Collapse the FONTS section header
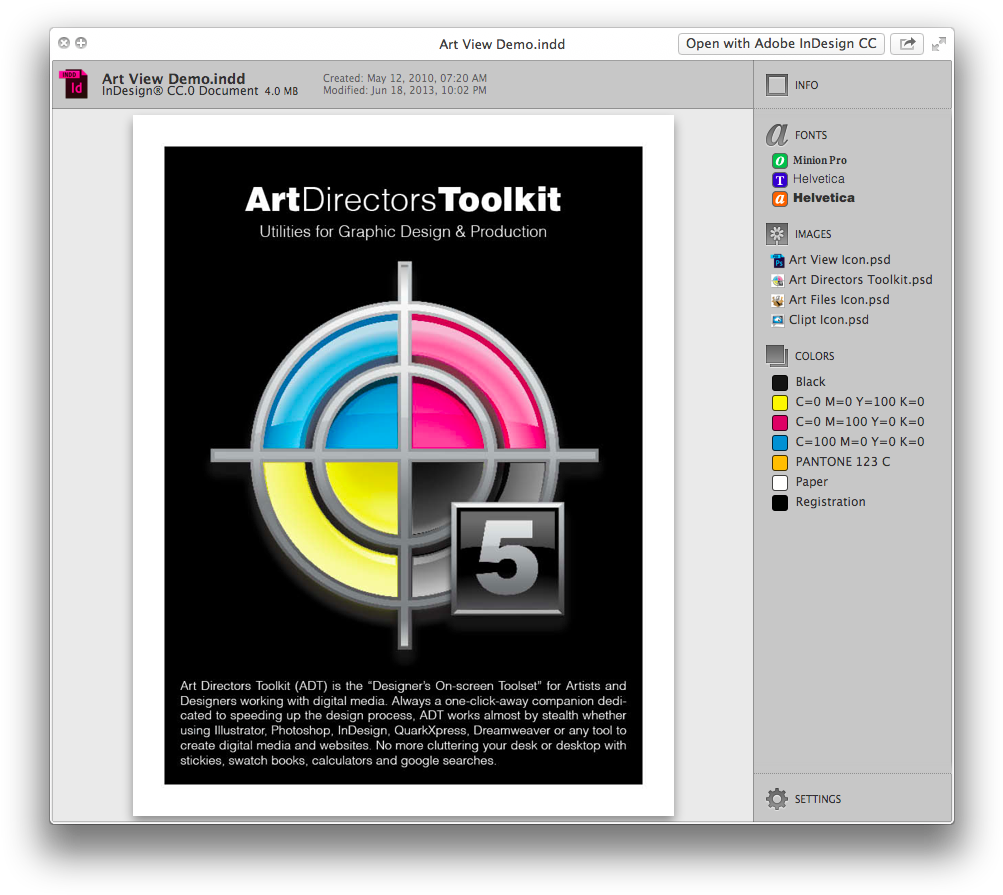Viewport: 1003px width, 895px height. [810, 135]
